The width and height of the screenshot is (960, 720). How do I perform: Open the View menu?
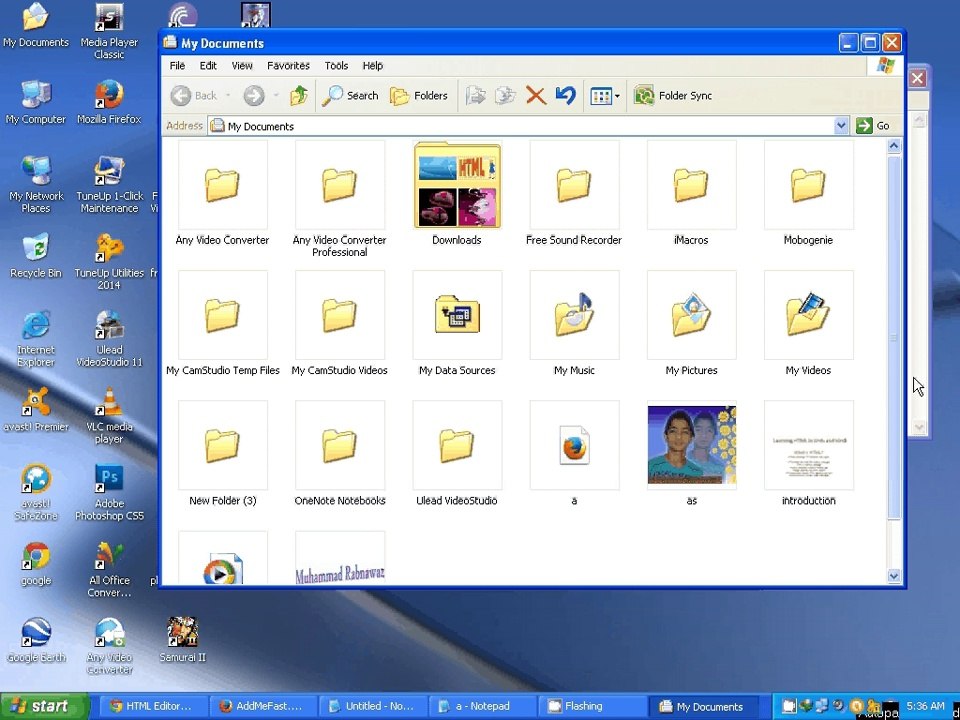[242, 66]
